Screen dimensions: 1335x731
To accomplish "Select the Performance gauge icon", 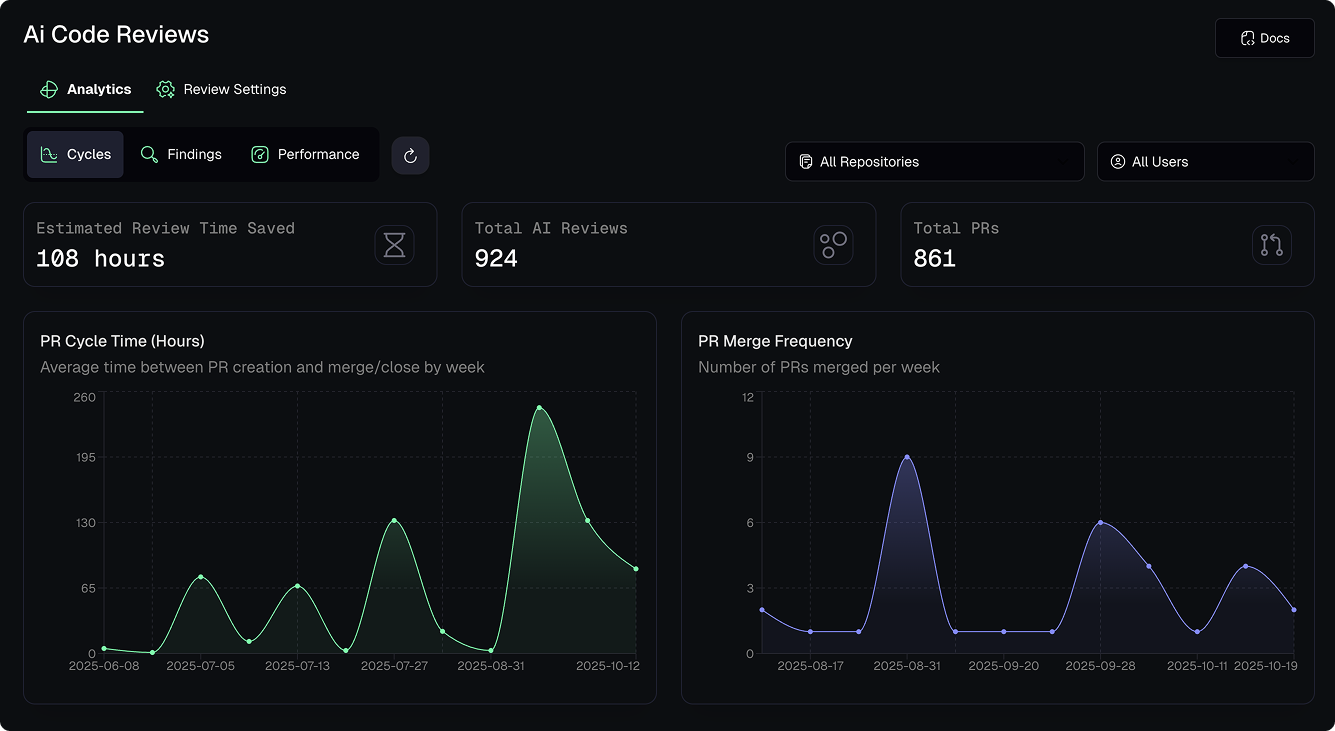I will pyautogui.click(x=260, y=154).
